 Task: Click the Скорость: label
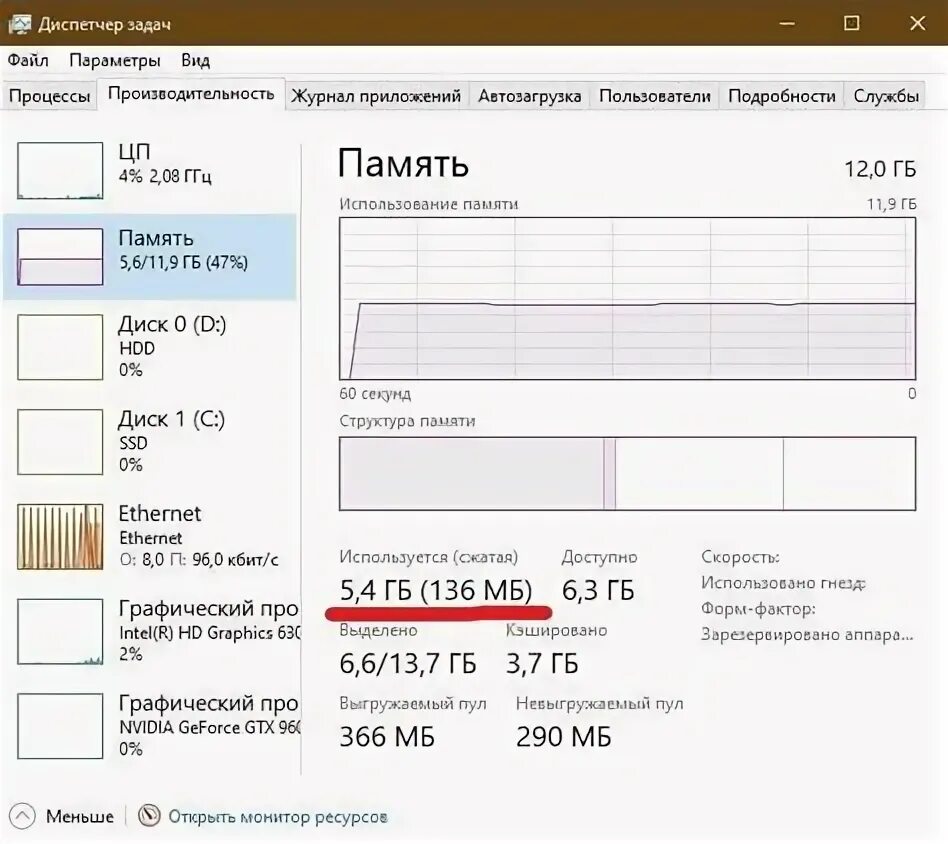(740, 557)
